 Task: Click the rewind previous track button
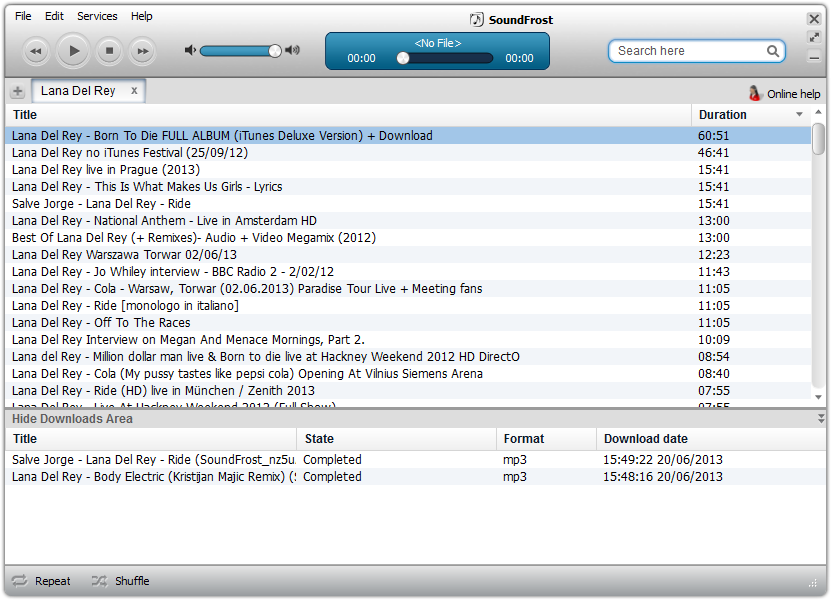36,51
